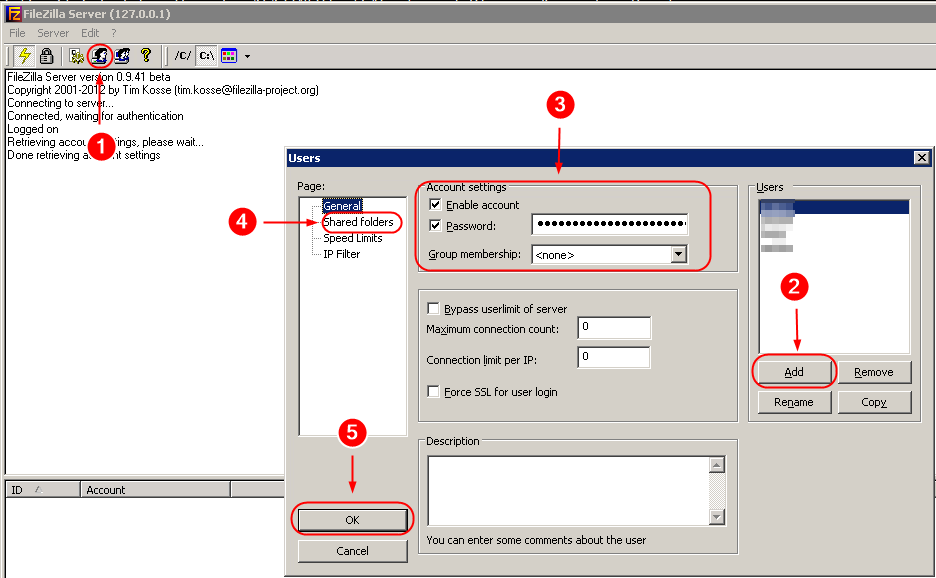936x578 pixels.
Task: Click the Rename user button
Action: pos(794,402)
